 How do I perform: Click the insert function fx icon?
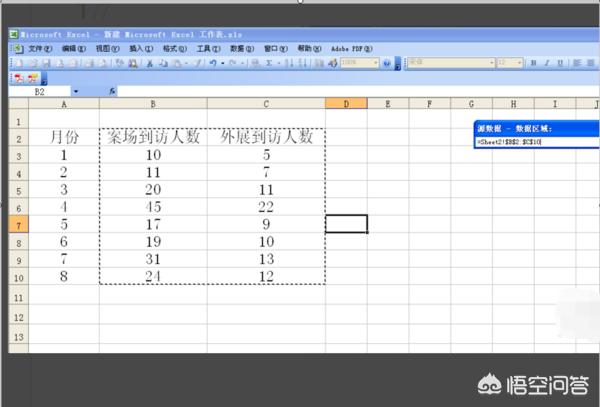point(112,91)
